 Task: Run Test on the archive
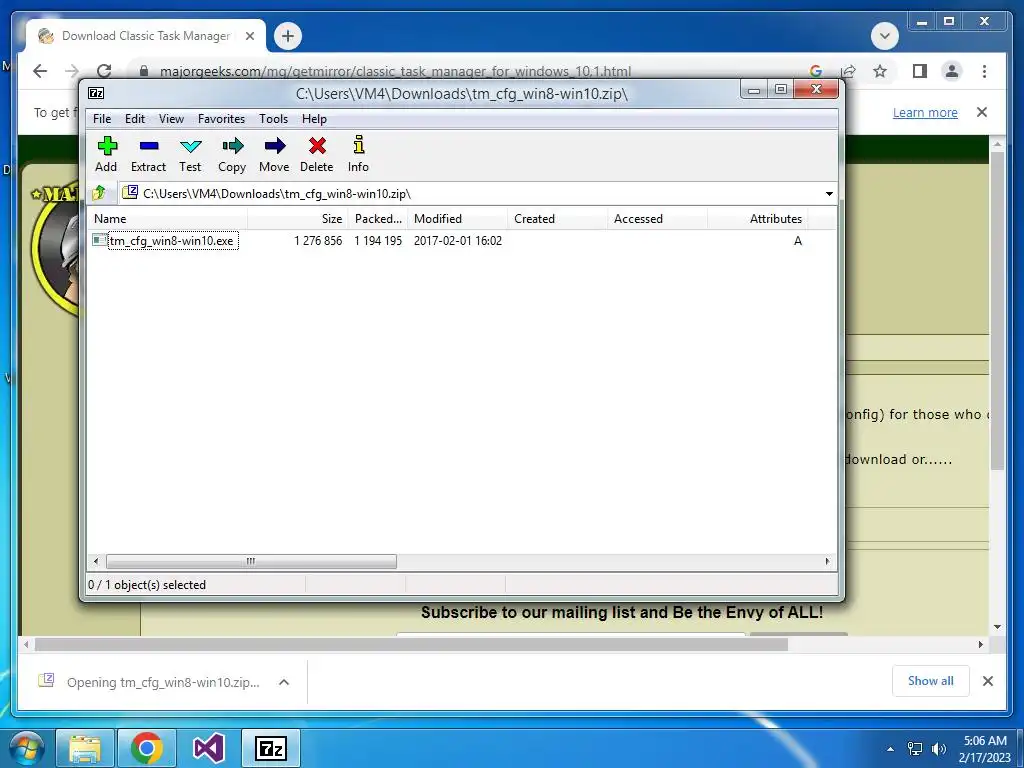tap(190, 154)
